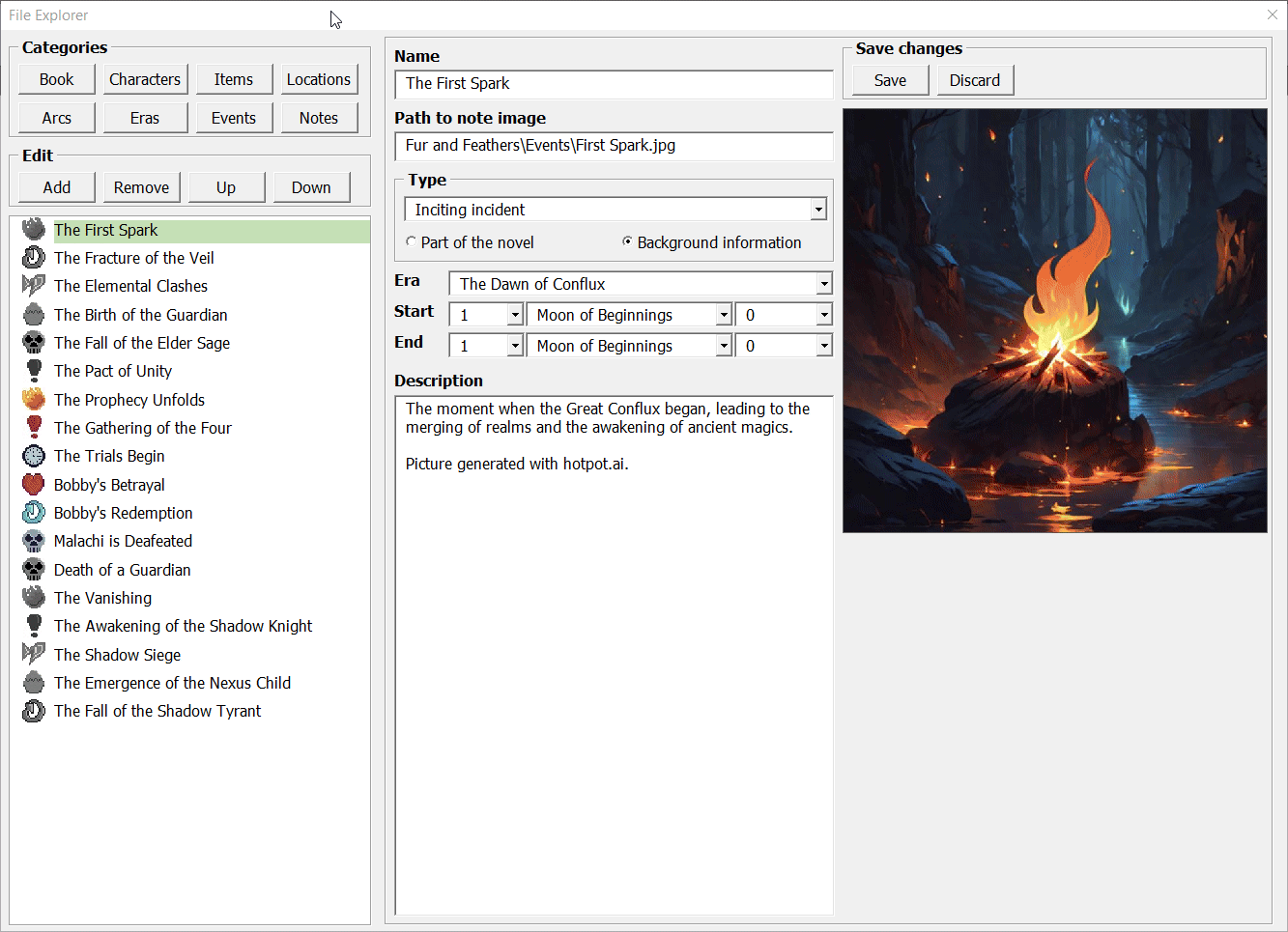Open the Type dropdown showing Inciting incident
Screen dimensions: 1288x932
818,210
